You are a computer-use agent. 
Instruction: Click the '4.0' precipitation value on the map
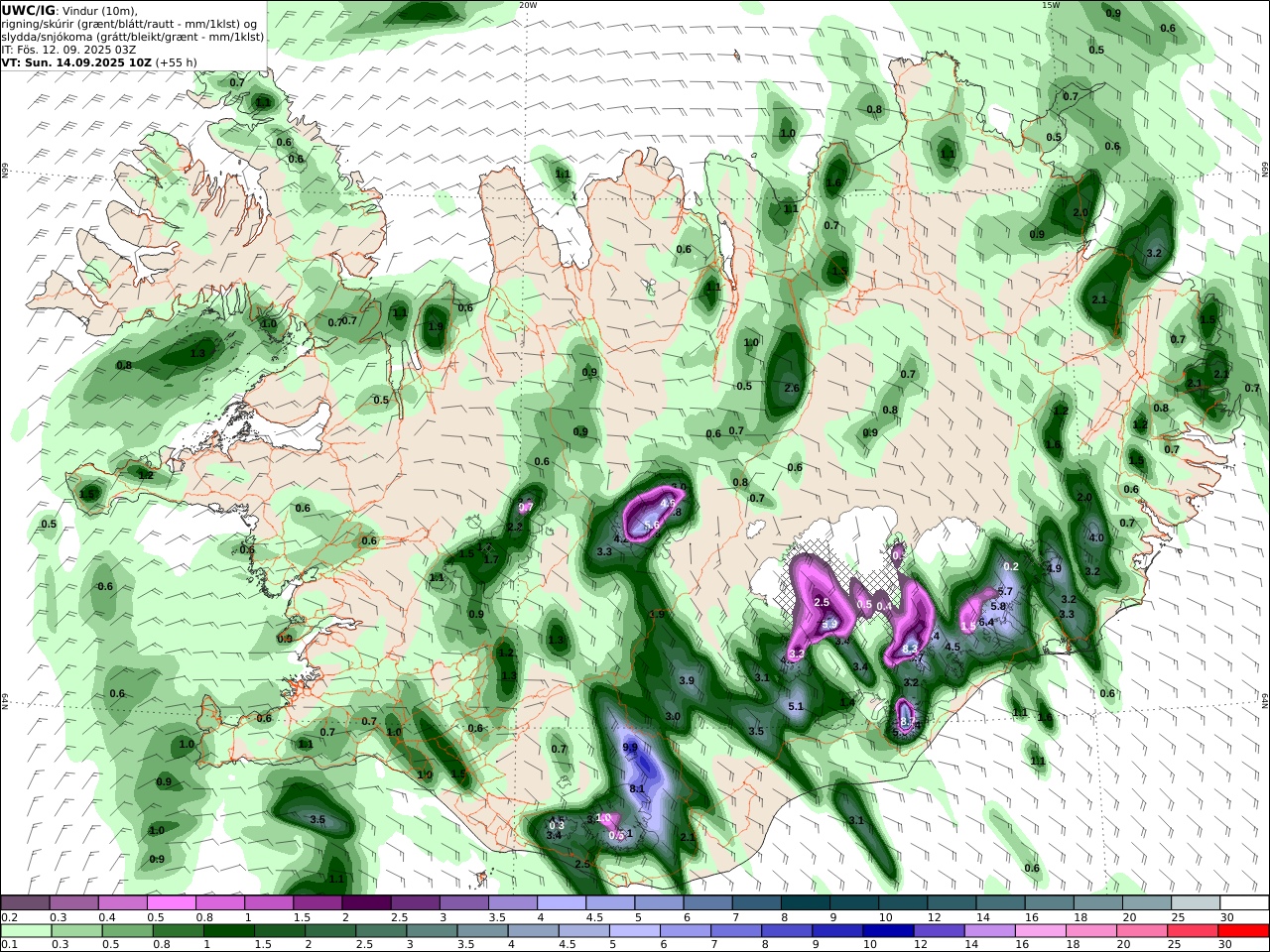1096,538
